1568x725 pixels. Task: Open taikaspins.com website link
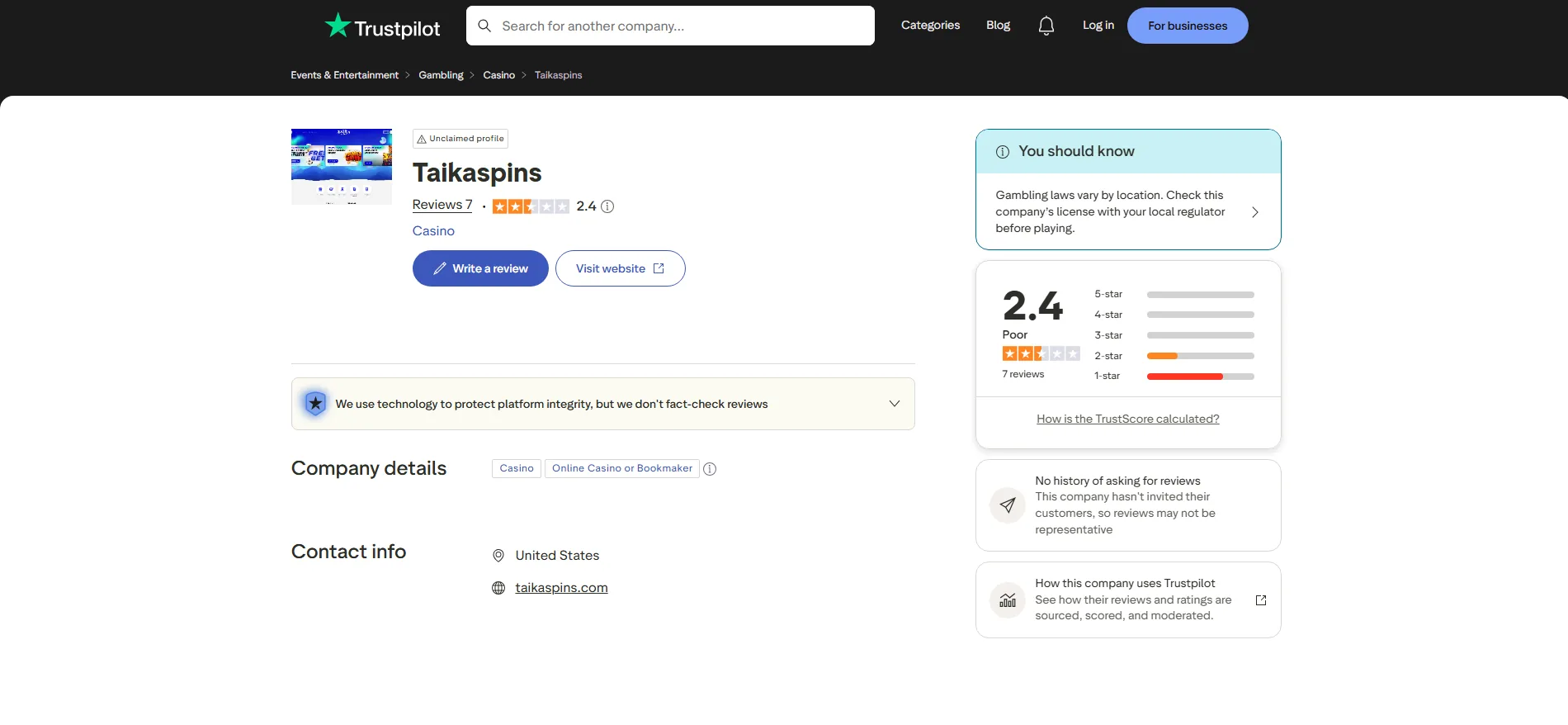click(x=561, y=588)
